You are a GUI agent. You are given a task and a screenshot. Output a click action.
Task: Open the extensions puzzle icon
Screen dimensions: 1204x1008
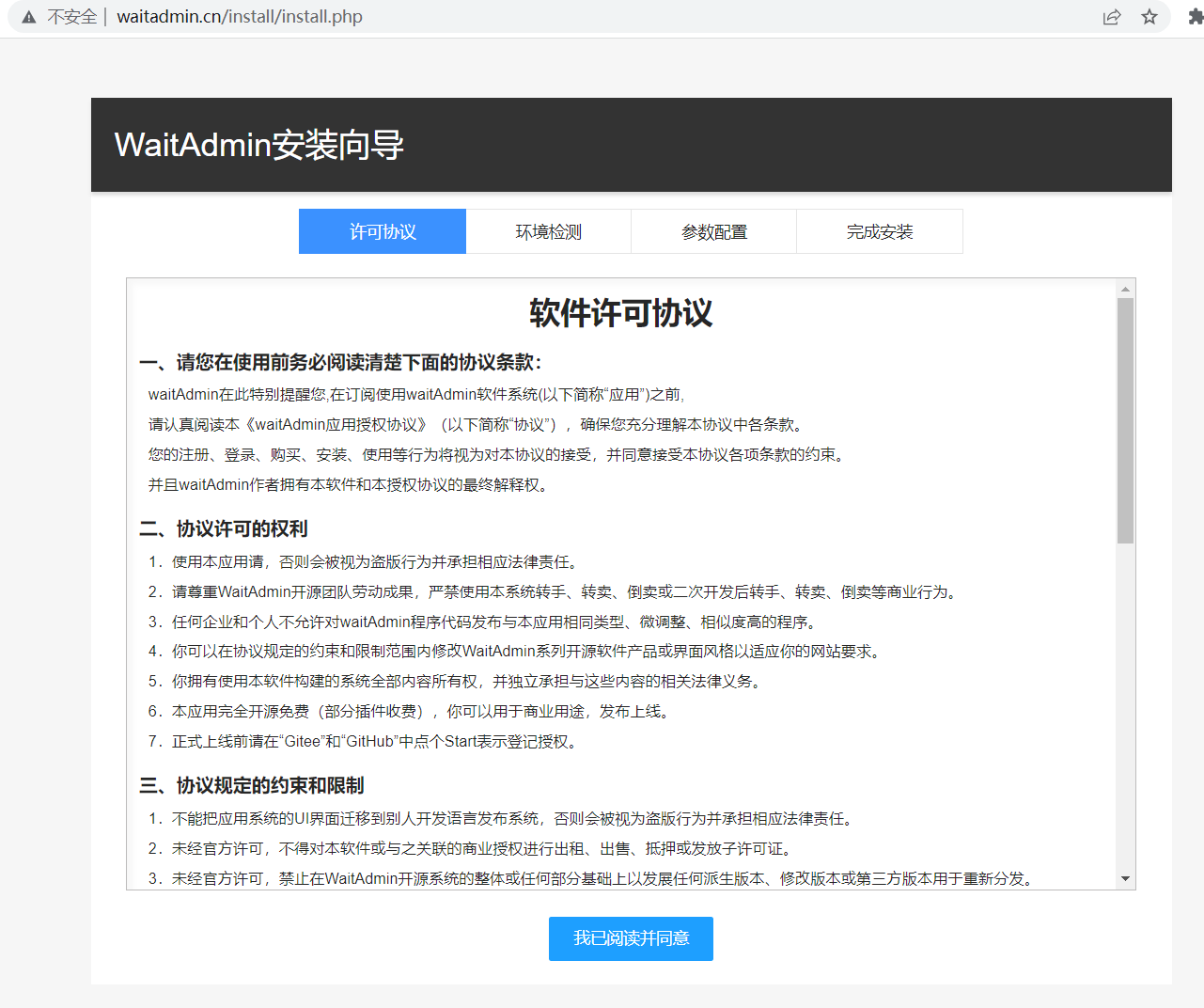pos(1196,17)
